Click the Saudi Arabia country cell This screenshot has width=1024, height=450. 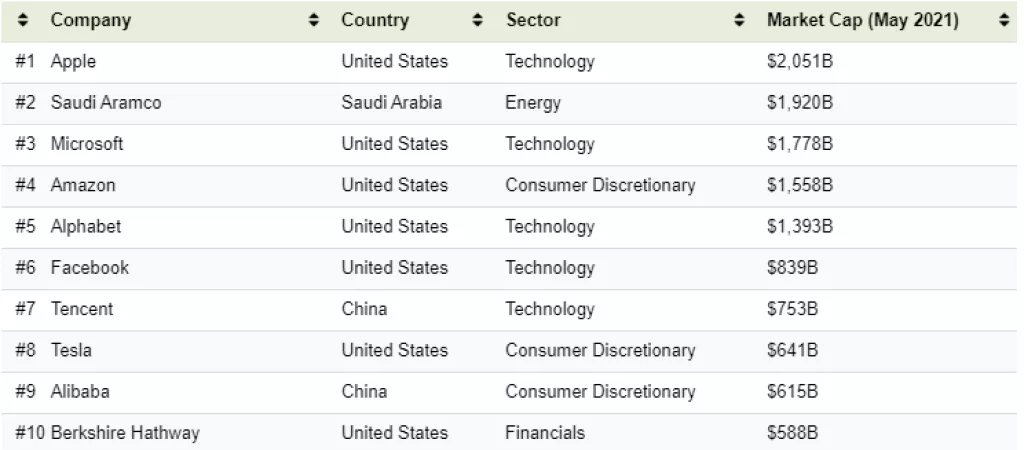tap(391, 103)
